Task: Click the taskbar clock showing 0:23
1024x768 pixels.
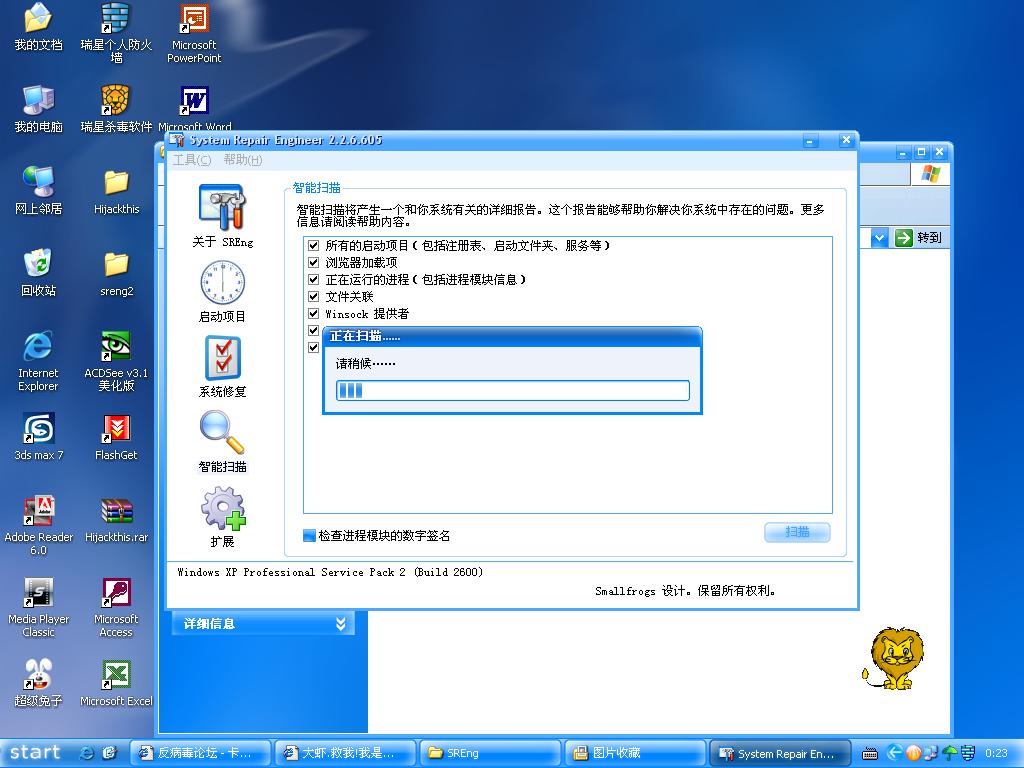Action: click(997, 753)
